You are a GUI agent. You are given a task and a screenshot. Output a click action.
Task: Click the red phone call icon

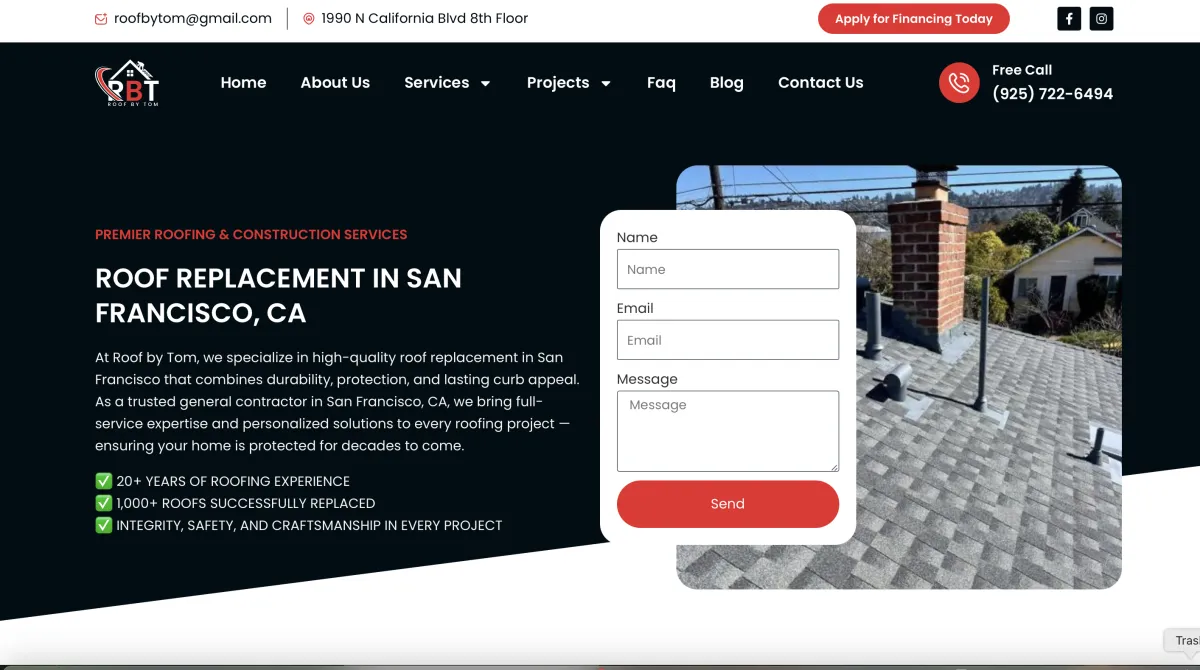click(959, 82)
